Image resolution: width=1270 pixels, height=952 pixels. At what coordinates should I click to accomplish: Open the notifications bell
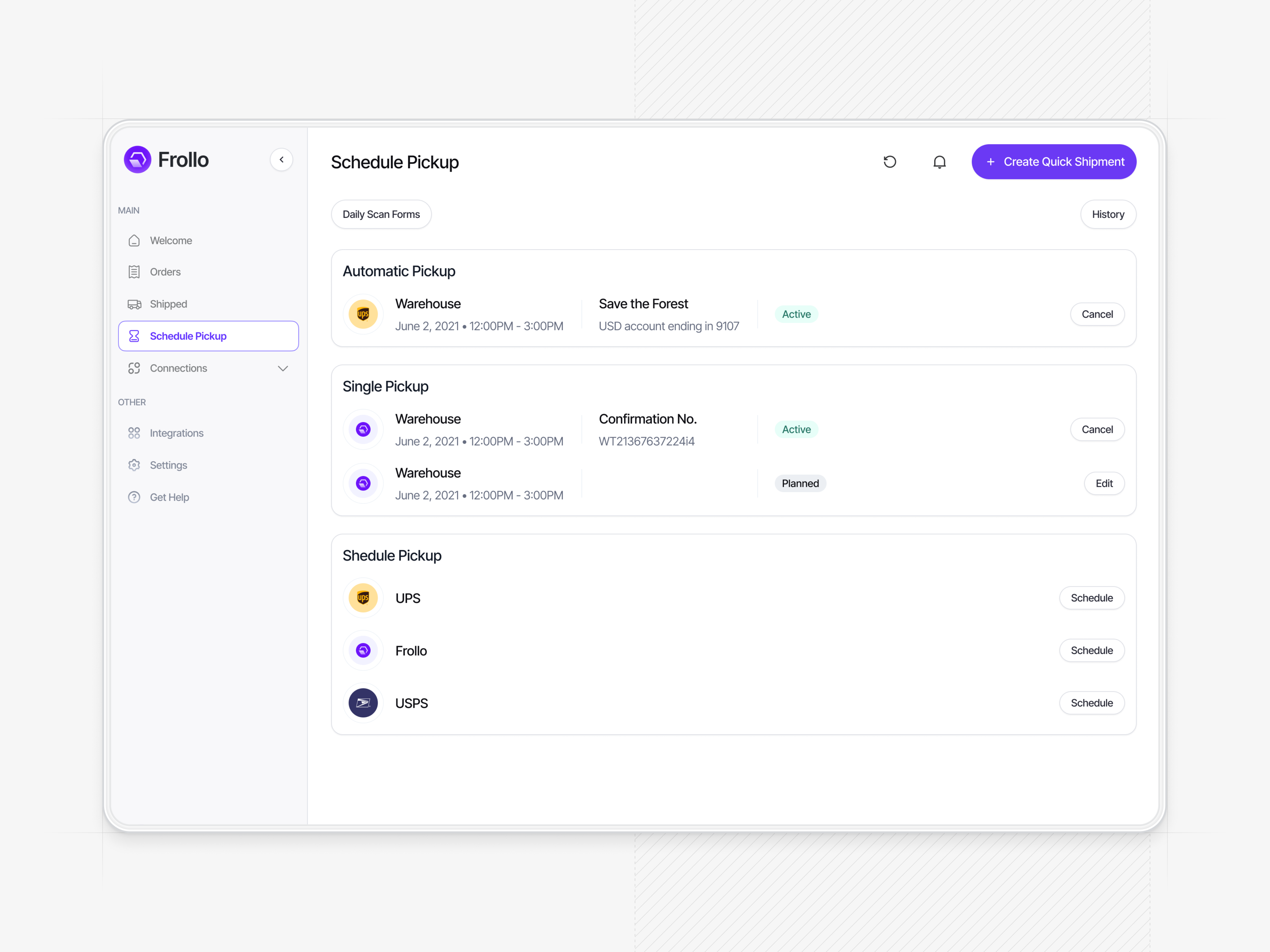coord(939,162)
